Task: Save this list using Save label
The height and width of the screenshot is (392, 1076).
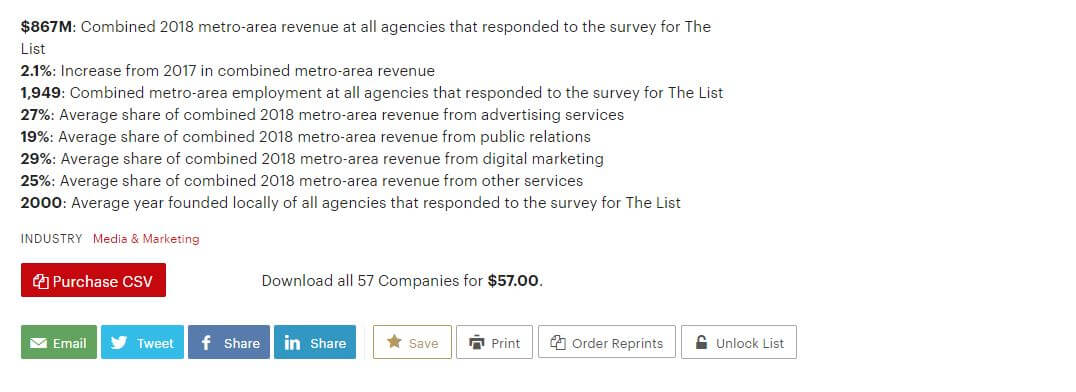Action: pyautogui.click(x=423, y=343)
